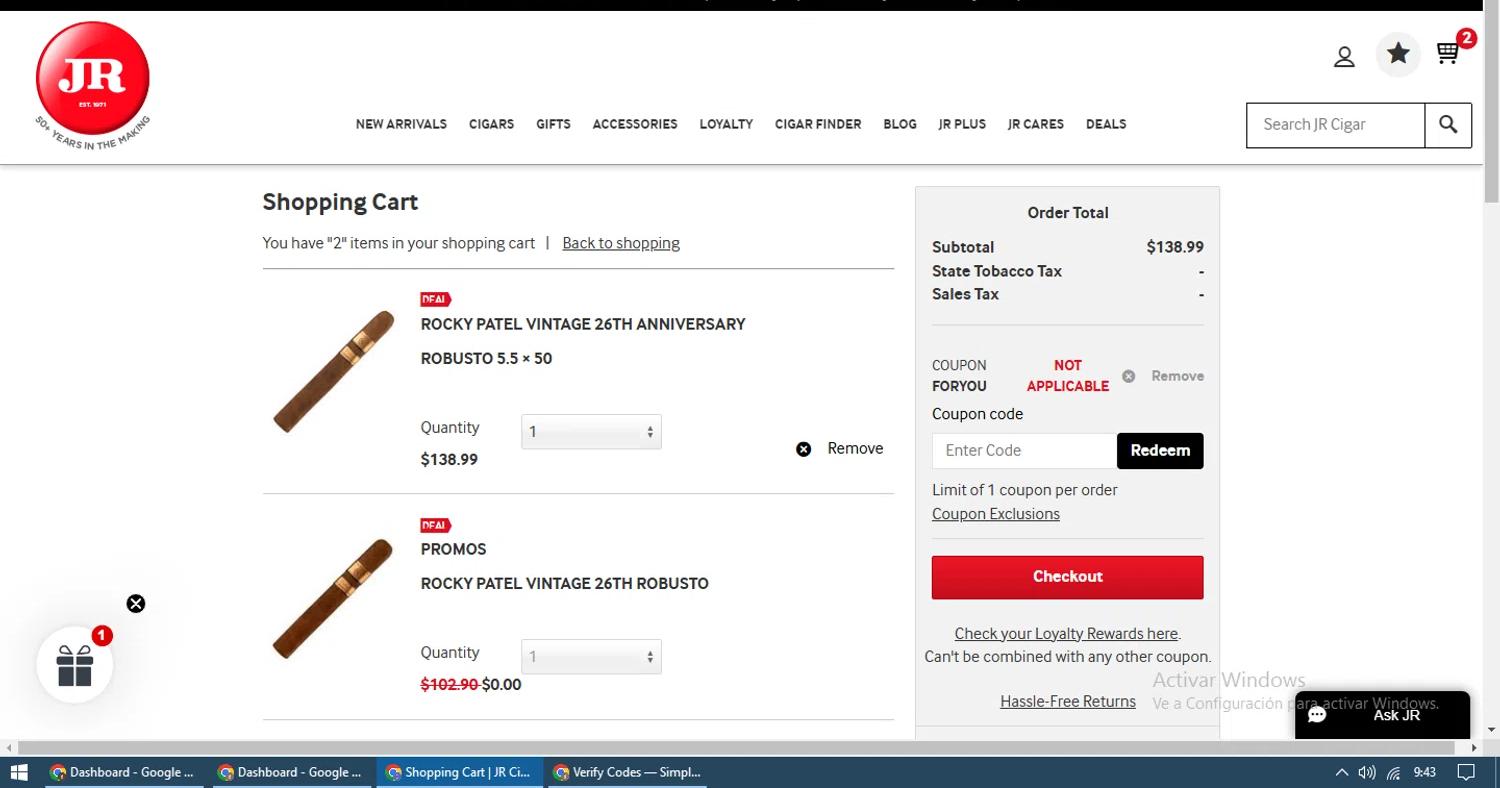Focus the Search JR Cigar field
The height and width of the screenshot is (788, 1500).
pos(1335,125)
